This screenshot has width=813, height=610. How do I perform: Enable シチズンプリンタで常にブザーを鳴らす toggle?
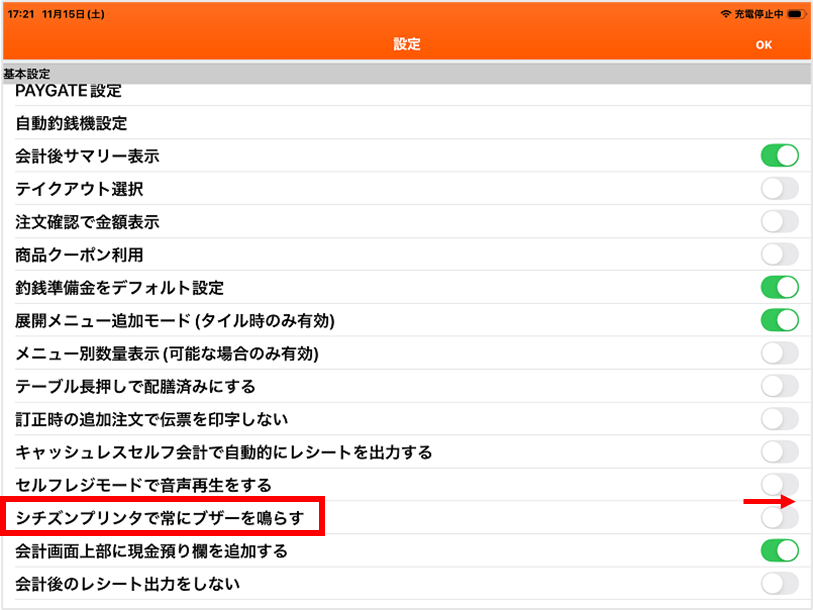[x=779, y=517]
